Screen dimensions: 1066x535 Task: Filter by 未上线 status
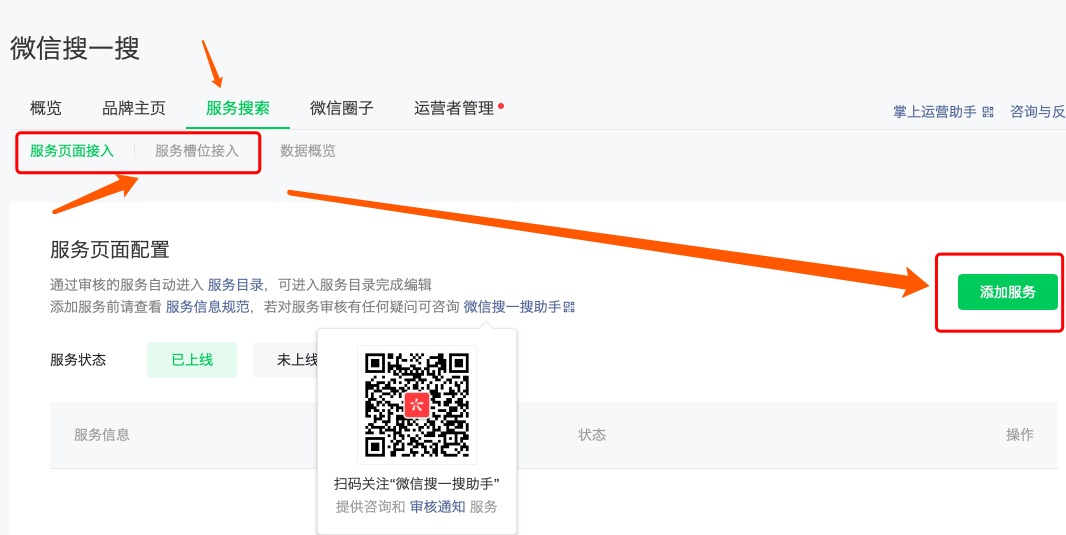[286, 360]
